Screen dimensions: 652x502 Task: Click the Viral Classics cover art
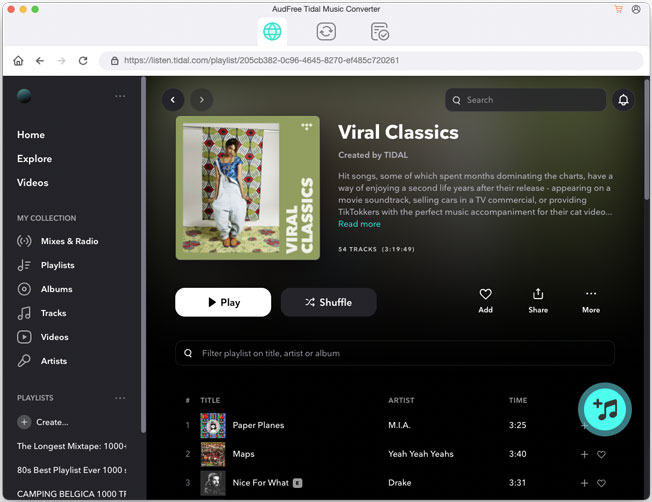coord(248,188)
